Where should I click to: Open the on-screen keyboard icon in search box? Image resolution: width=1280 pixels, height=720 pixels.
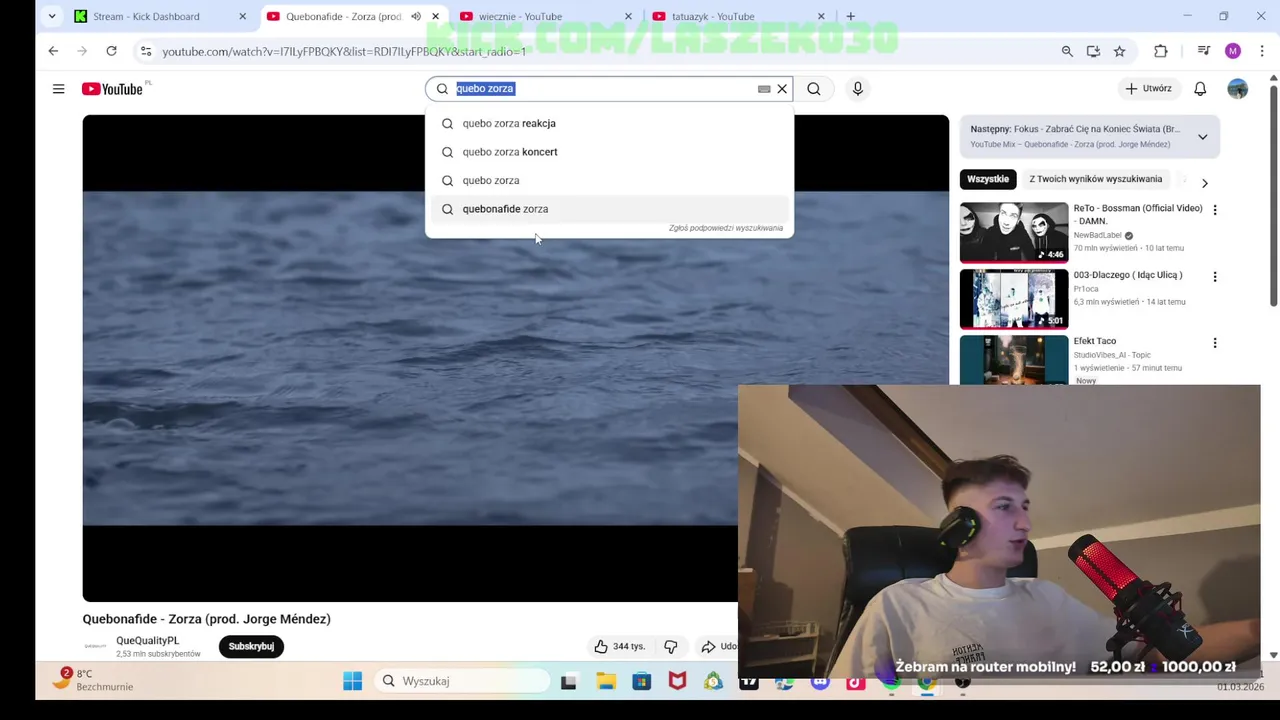click(x=764, y=89)
